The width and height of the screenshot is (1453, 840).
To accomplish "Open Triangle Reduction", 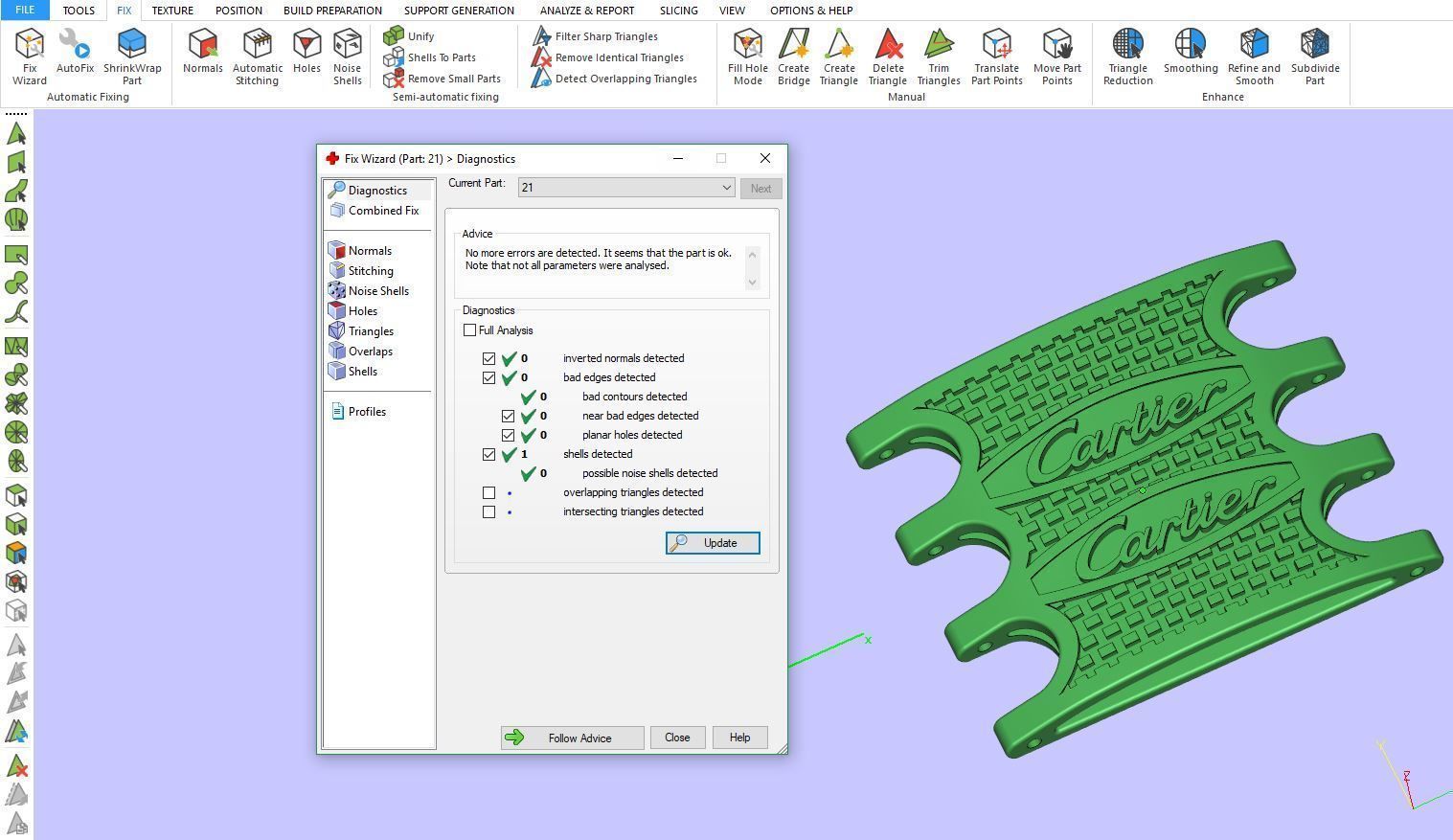I will [x=1128, y=57].
